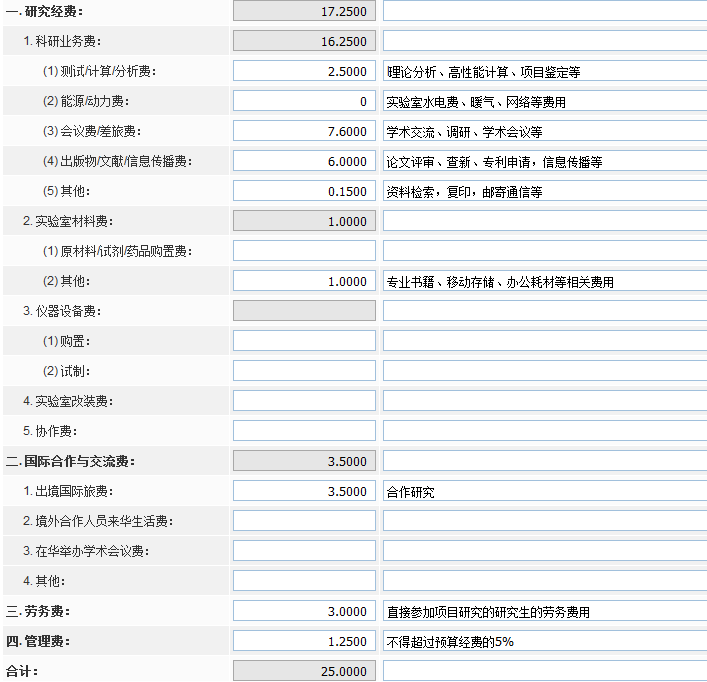The height and width of the screenshot is (682, 707).
Task: Click the 国际合作与交流费 description field
Action: (545, 461)
